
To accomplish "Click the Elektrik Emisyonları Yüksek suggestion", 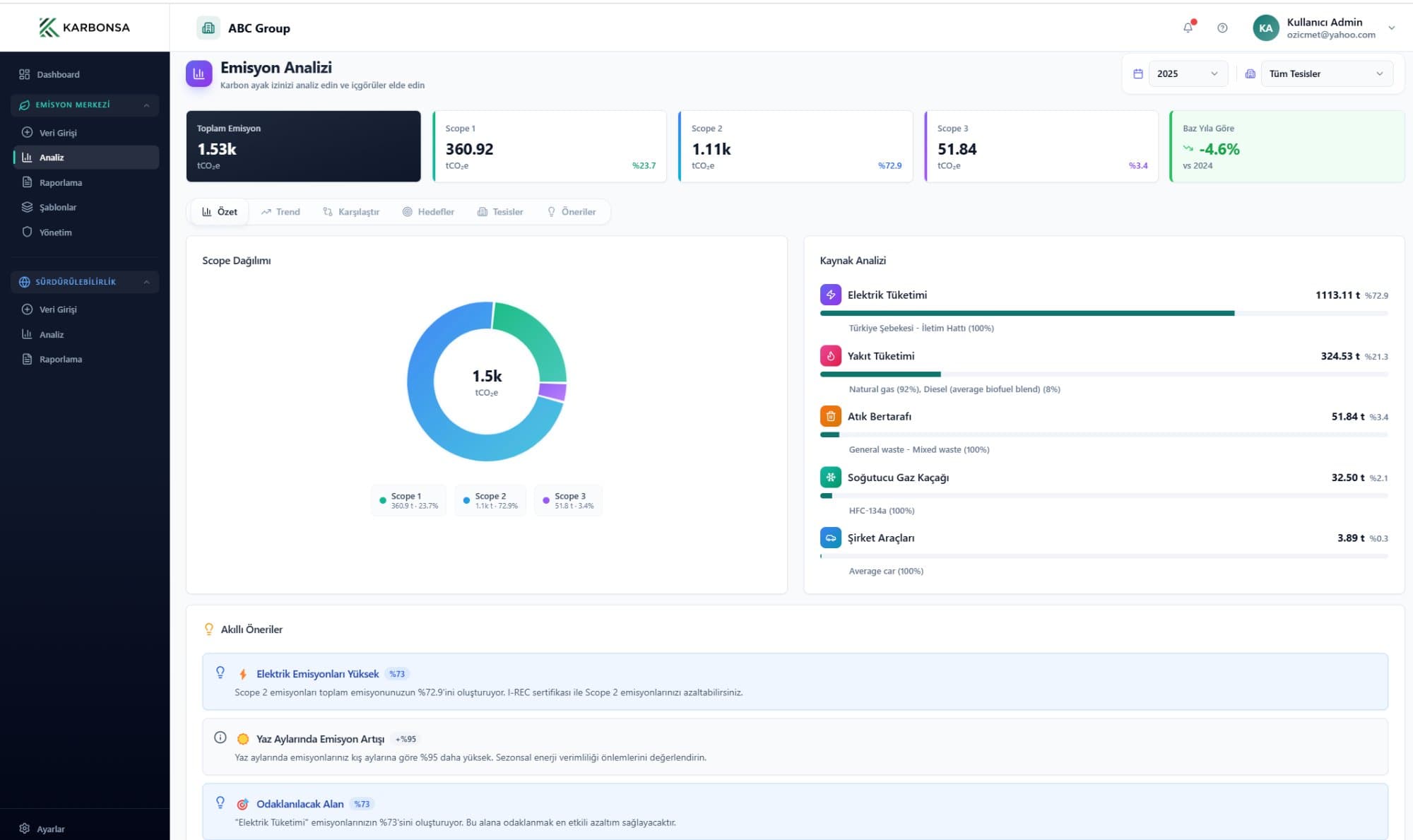I will (x=317, y=674).
